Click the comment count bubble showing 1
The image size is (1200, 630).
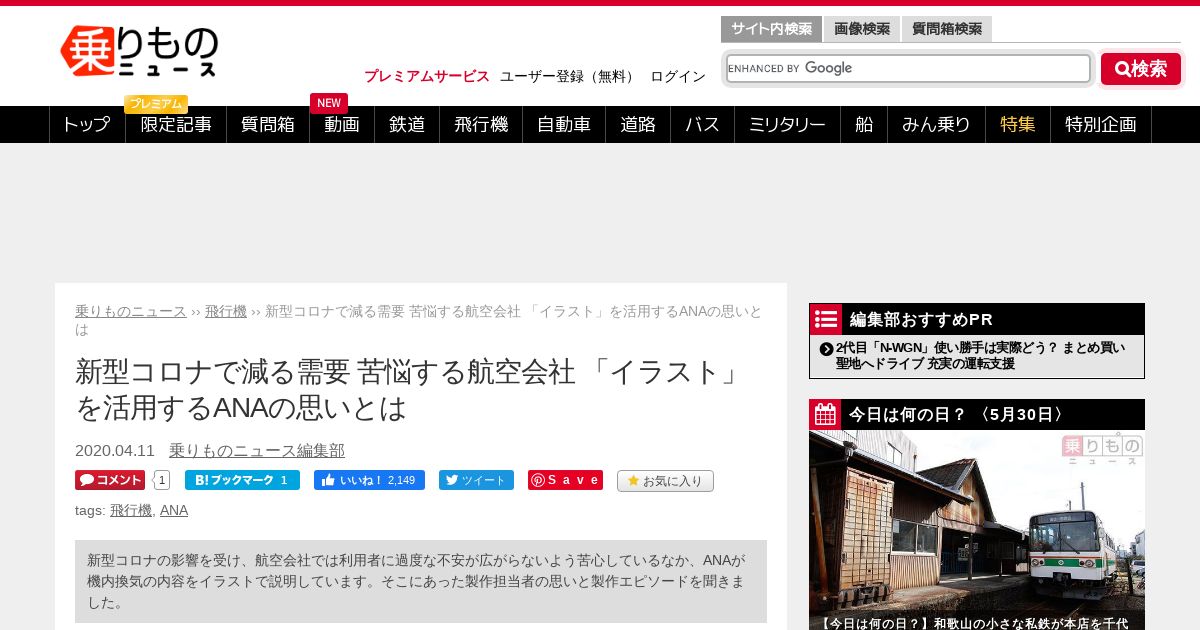tap(162, 480)
